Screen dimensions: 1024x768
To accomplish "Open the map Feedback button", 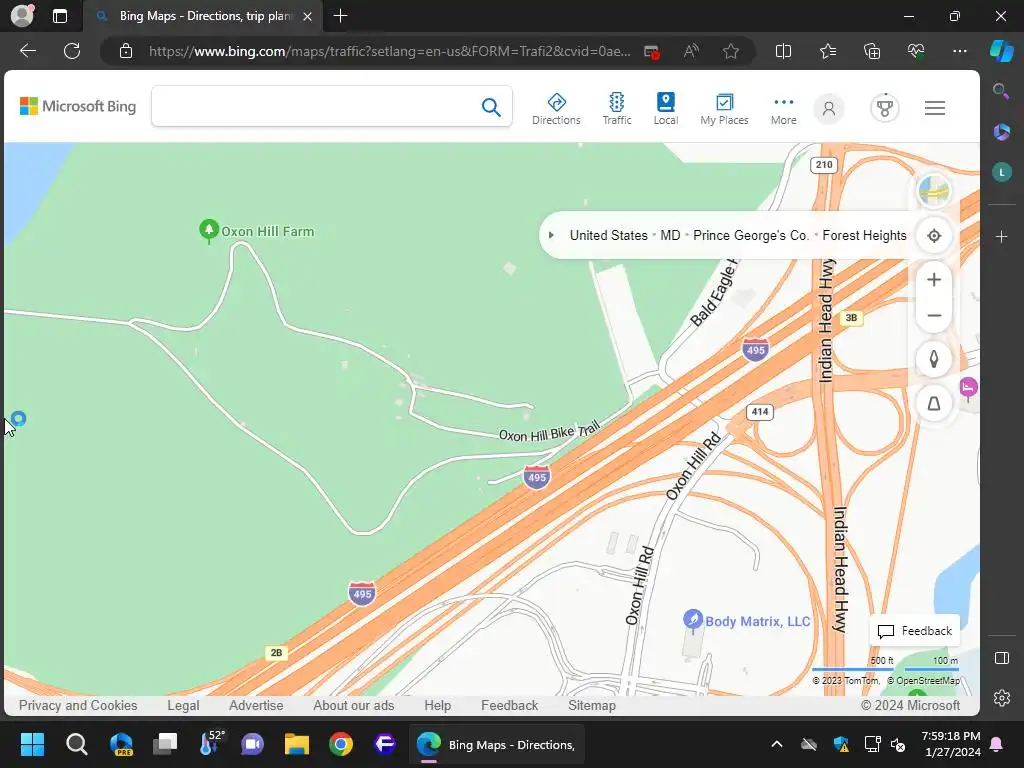I will click(915, 631).
